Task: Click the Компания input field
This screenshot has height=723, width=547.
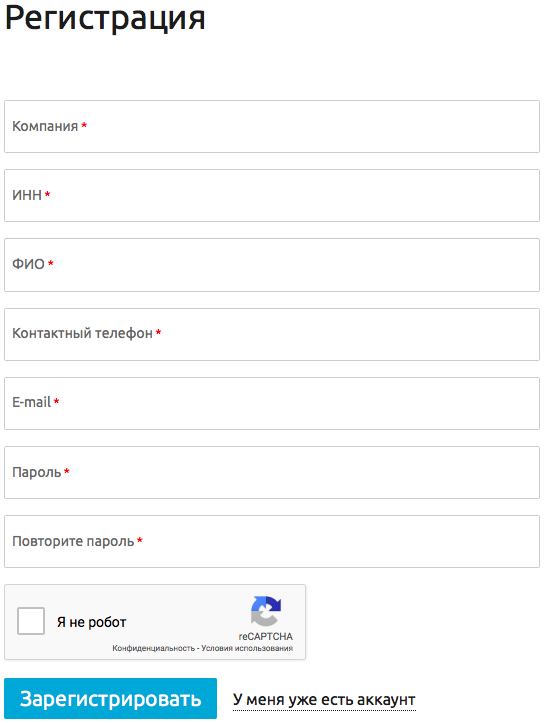Action: click(x=272, y=126)
